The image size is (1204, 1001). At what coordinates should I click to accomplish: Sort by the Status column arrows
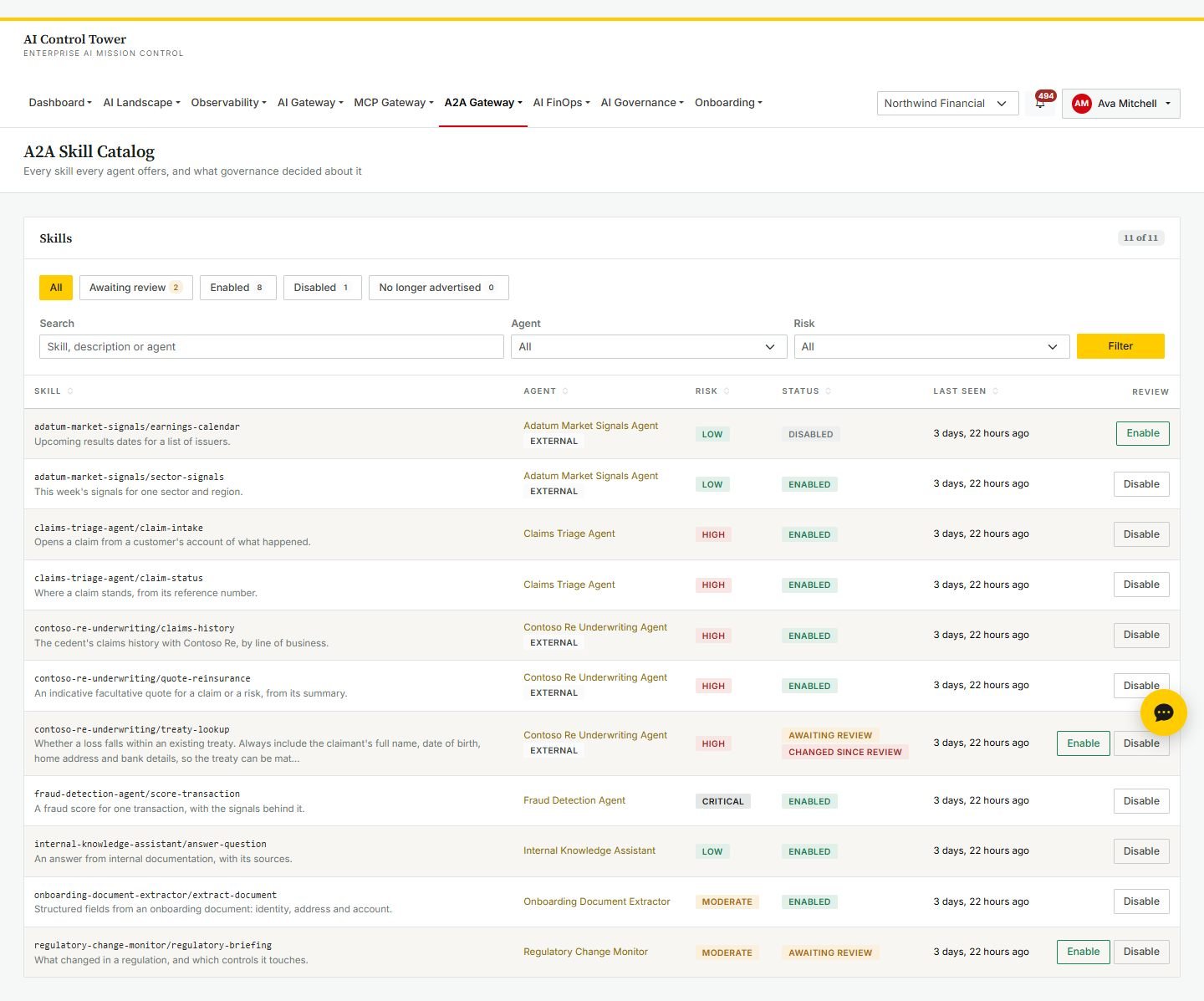[829, 391]
